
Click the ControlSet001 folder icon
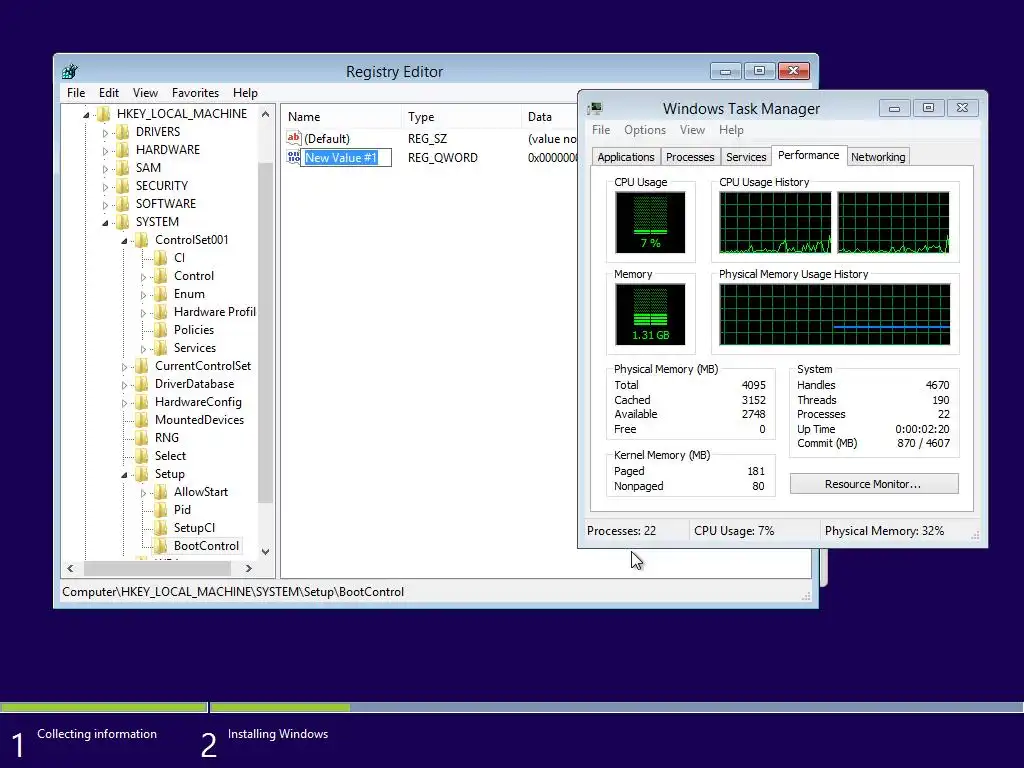(x=142, y=240)
